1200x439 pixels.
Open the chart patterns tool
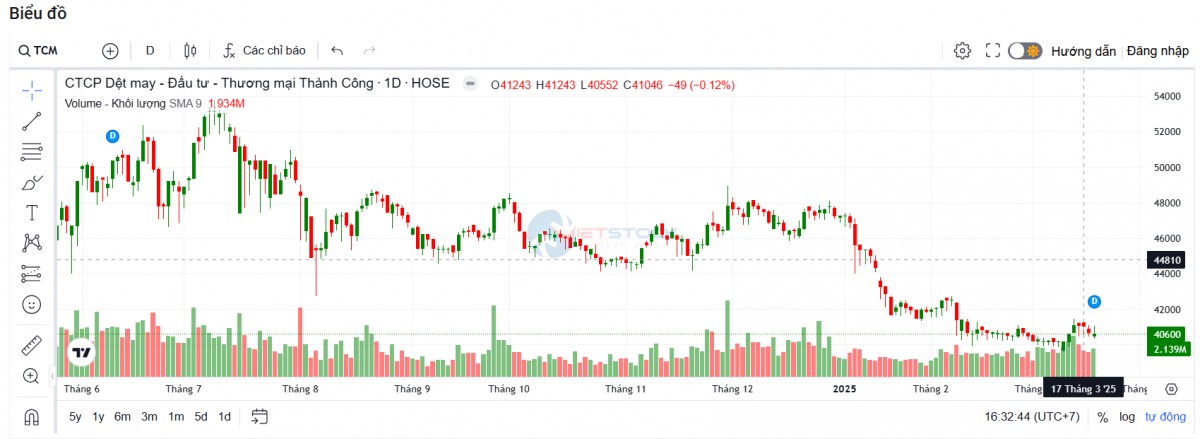tap(32, 242)
